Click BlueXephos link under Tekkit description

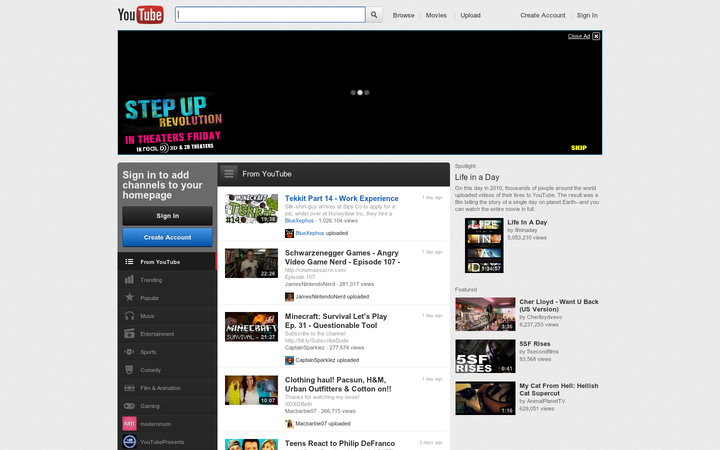(x=299, y=221)
